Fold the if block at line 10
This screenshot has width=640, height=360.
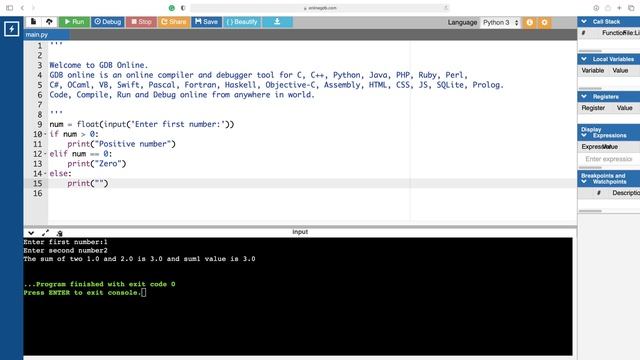point(45,134)
